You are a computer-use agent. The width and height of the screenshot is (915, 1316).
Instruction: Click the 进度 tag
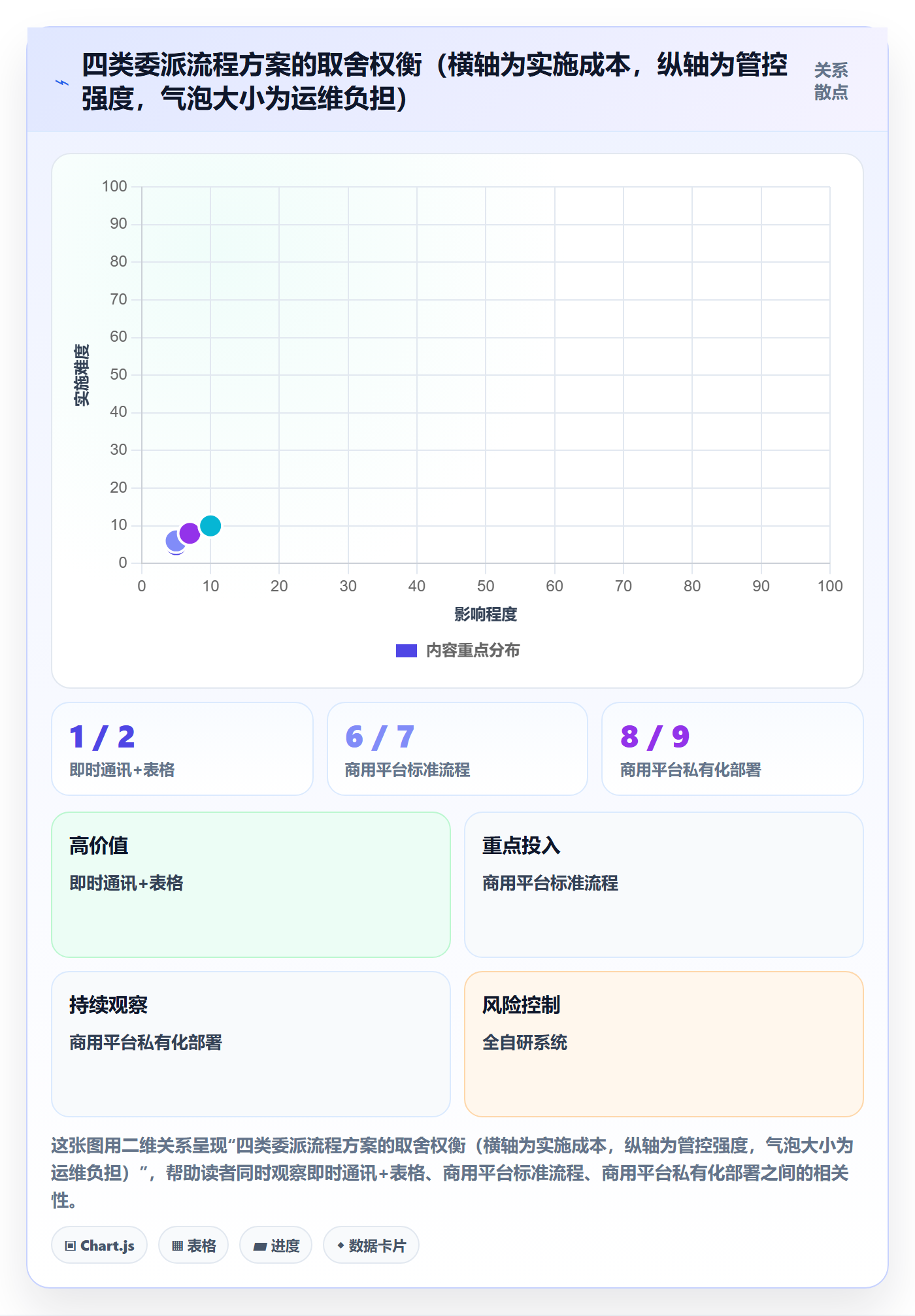pyautogui.click(x=276, y=1245)
